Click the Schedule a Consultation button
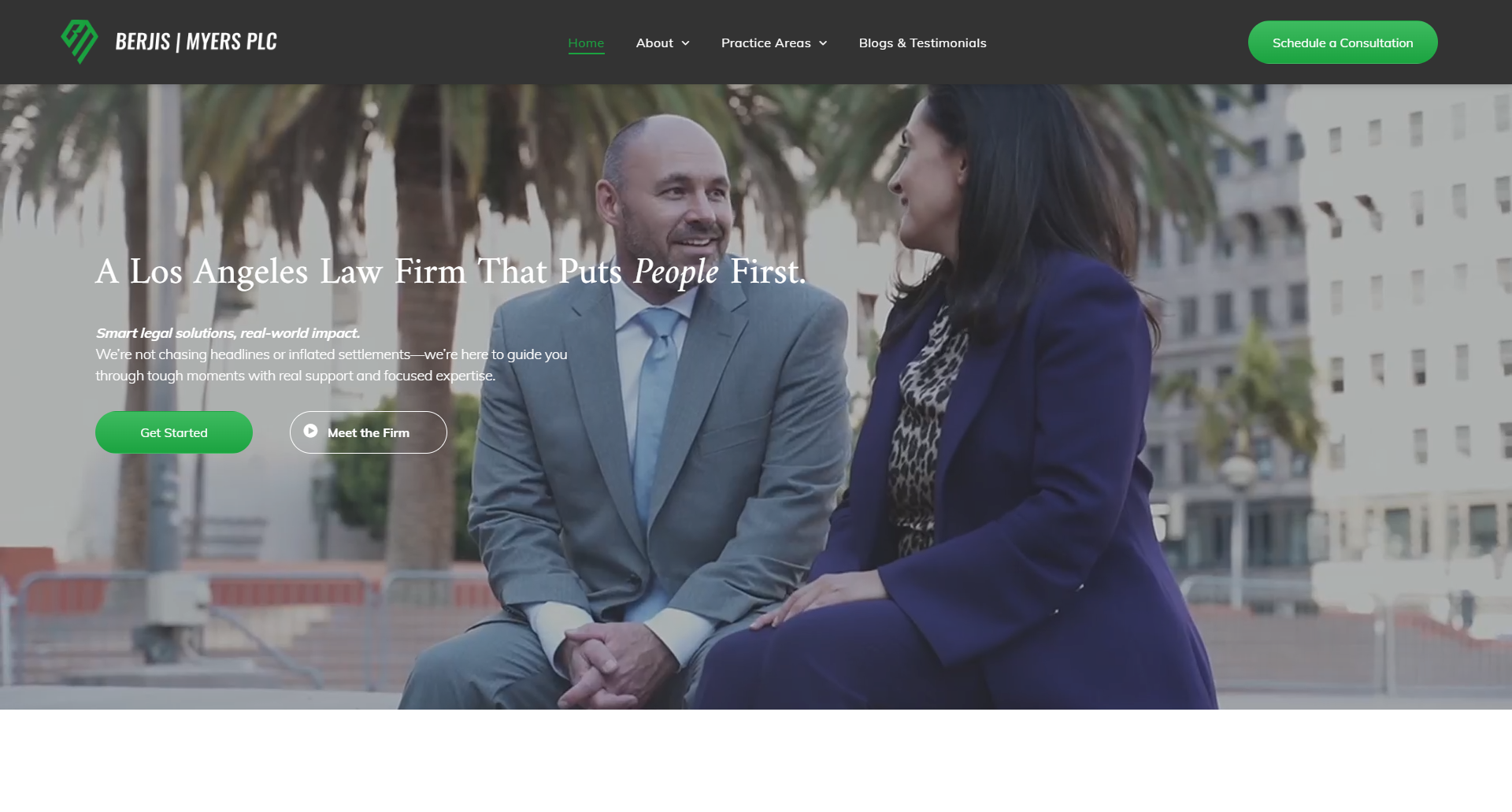The image size is (1512, 812). [x=1343, y=43]
